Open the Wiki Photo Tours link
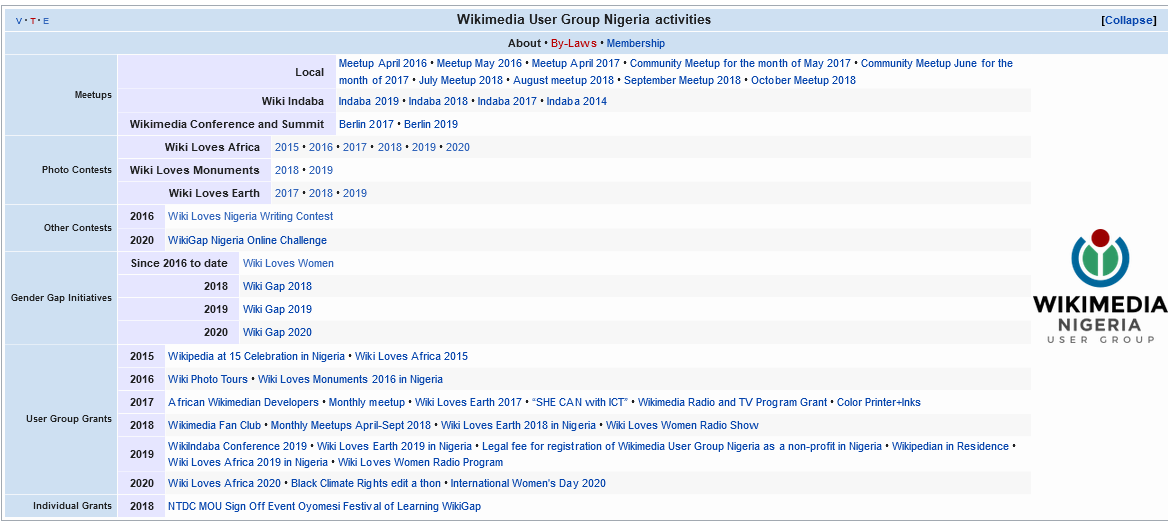 coord(208,379)
